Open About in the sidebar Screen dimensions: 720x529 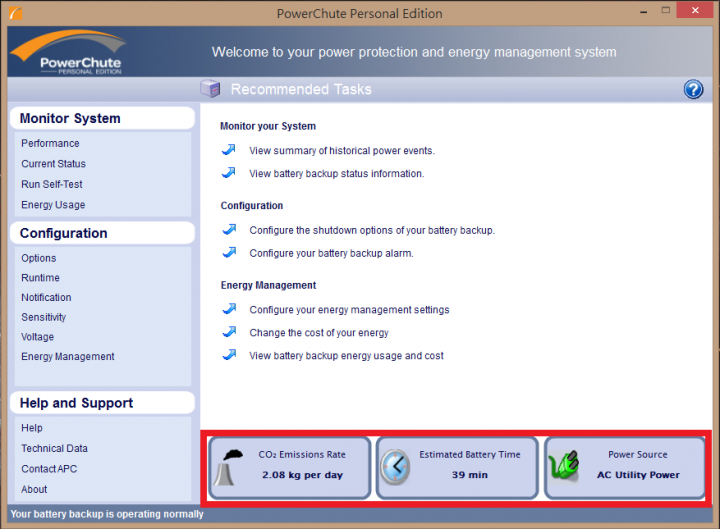(34, 490)
